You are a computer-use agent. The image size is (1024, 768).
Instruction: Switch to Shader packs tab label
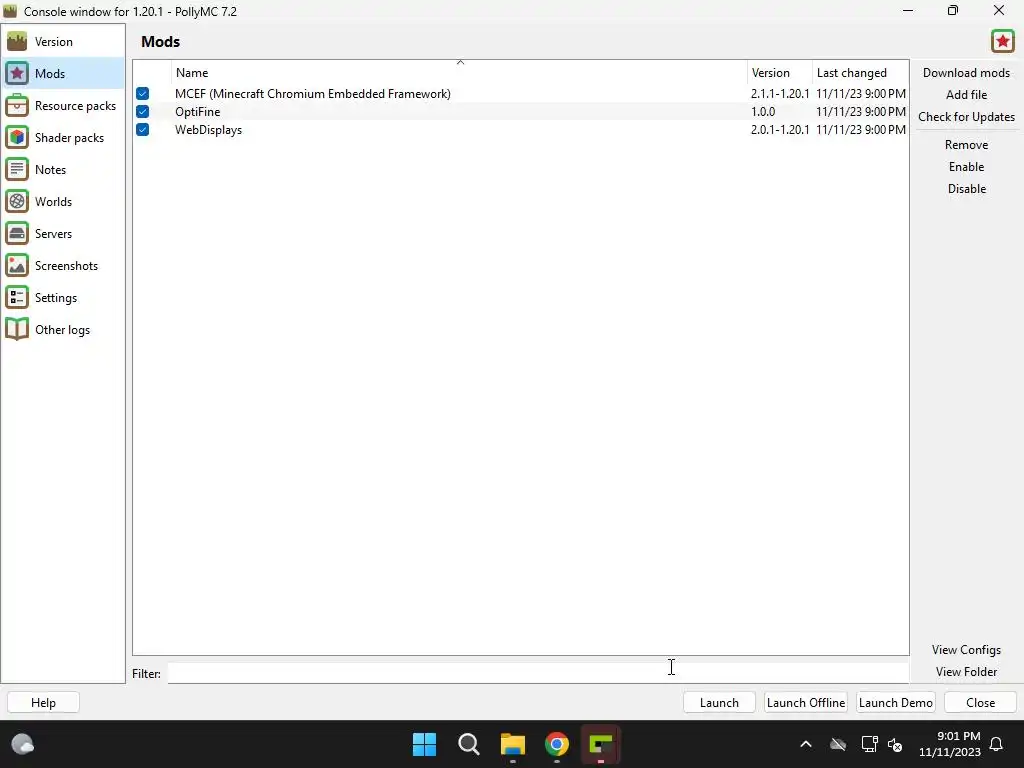tap(69, 138)
